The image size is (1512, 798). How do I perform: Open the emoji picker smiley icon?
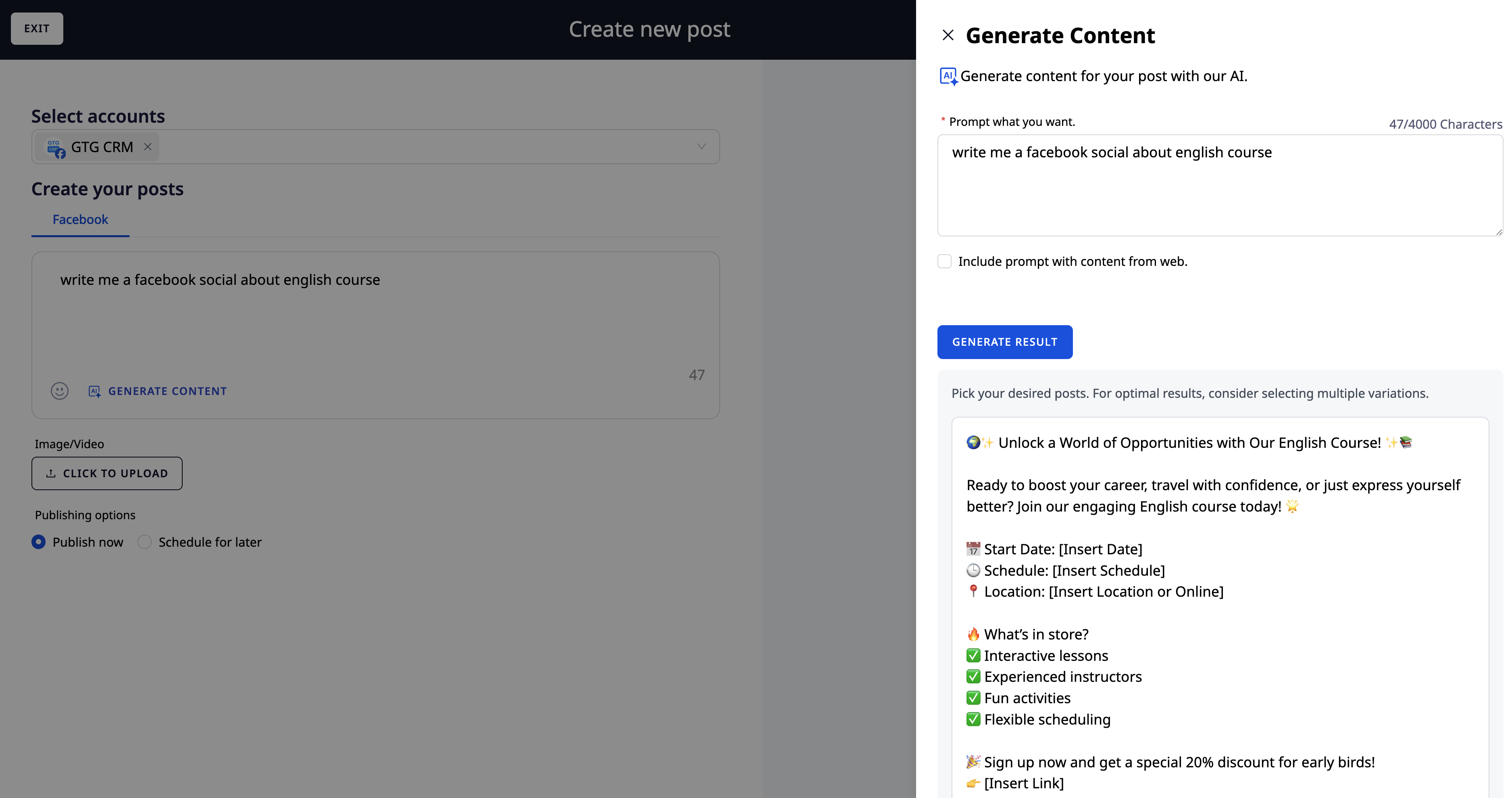59,391
